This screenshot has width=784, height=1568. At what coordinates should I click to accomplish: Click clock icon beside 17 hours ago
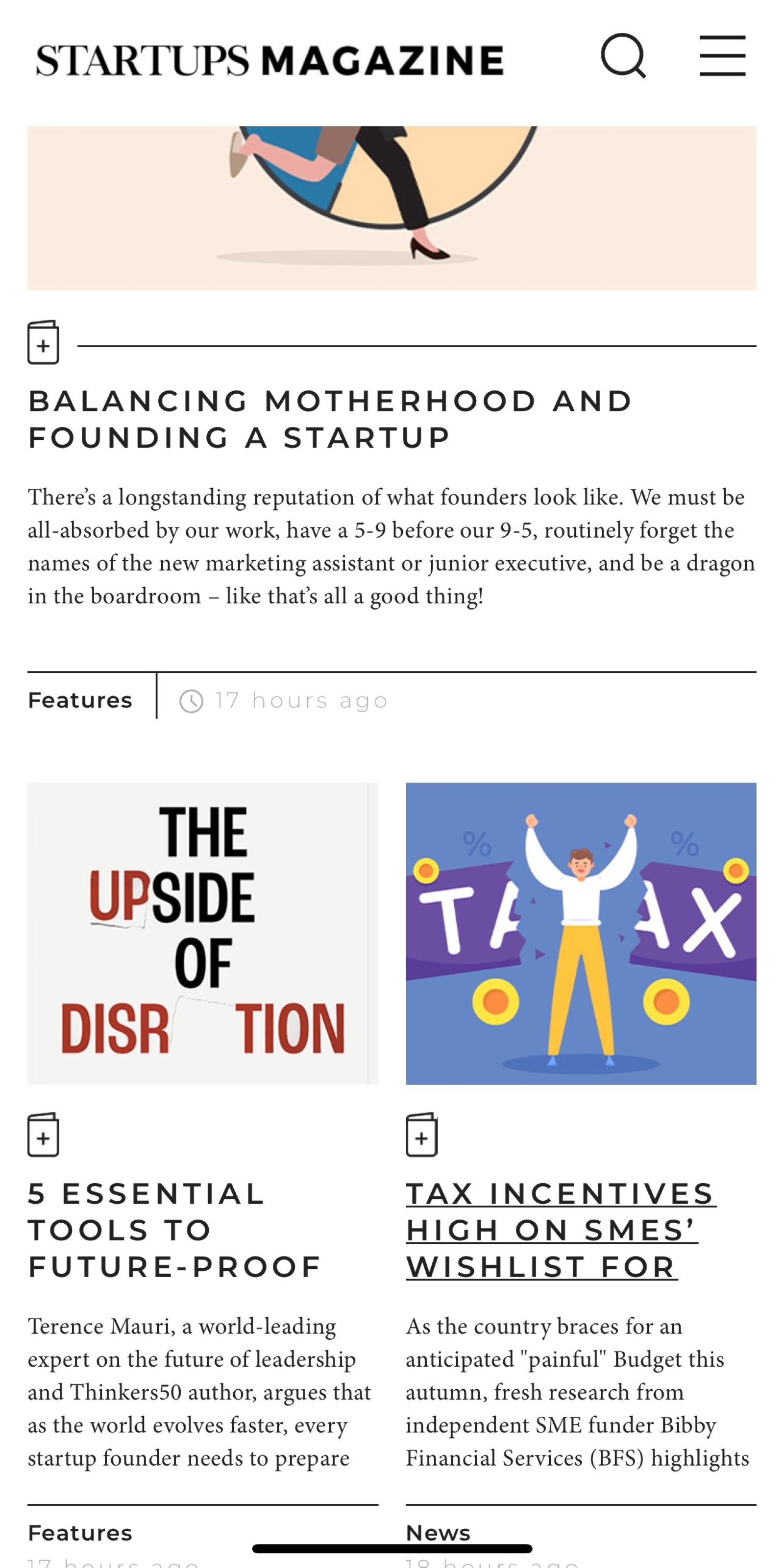click(191, 701)
